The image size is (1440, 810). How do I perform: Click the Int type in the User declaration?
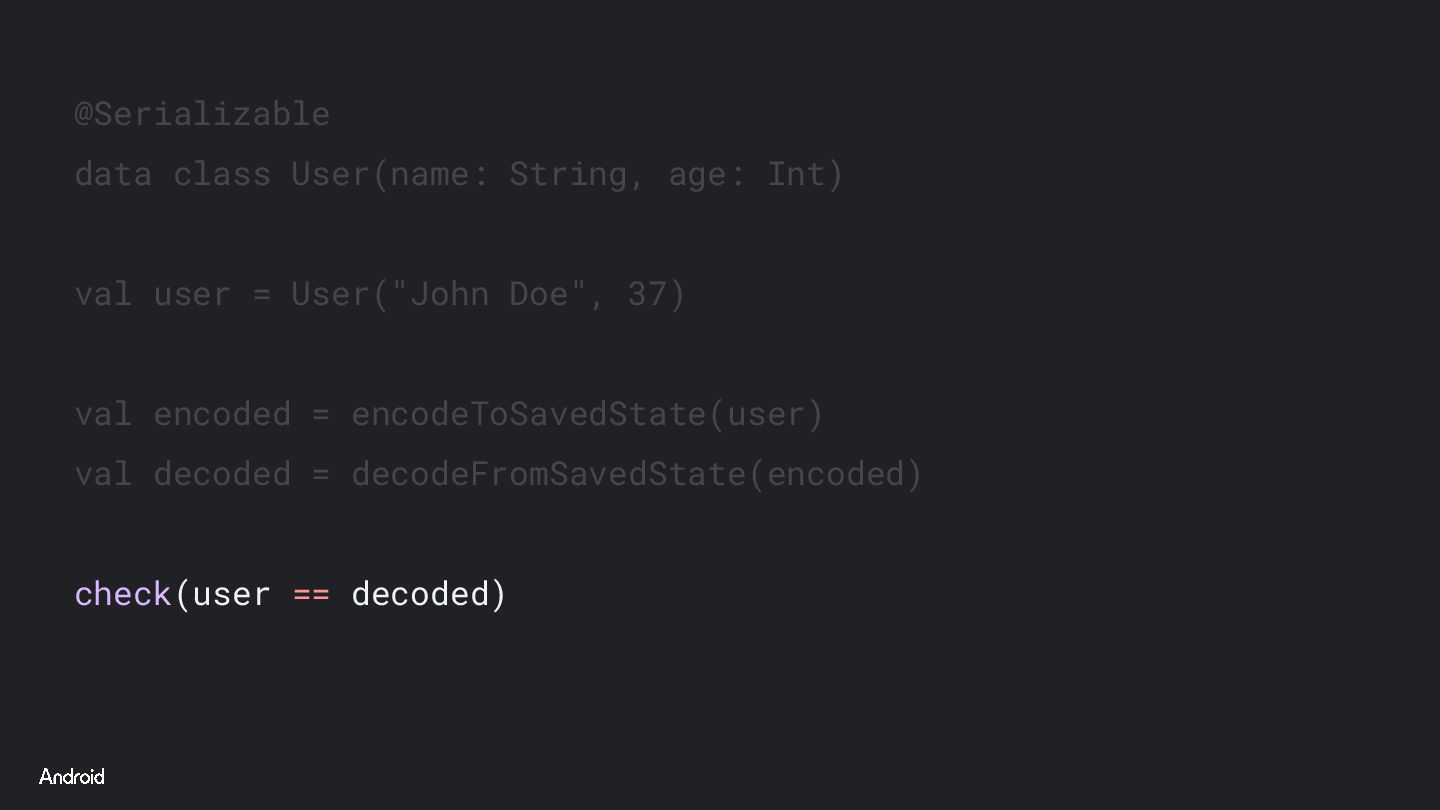tap(796, 174)
